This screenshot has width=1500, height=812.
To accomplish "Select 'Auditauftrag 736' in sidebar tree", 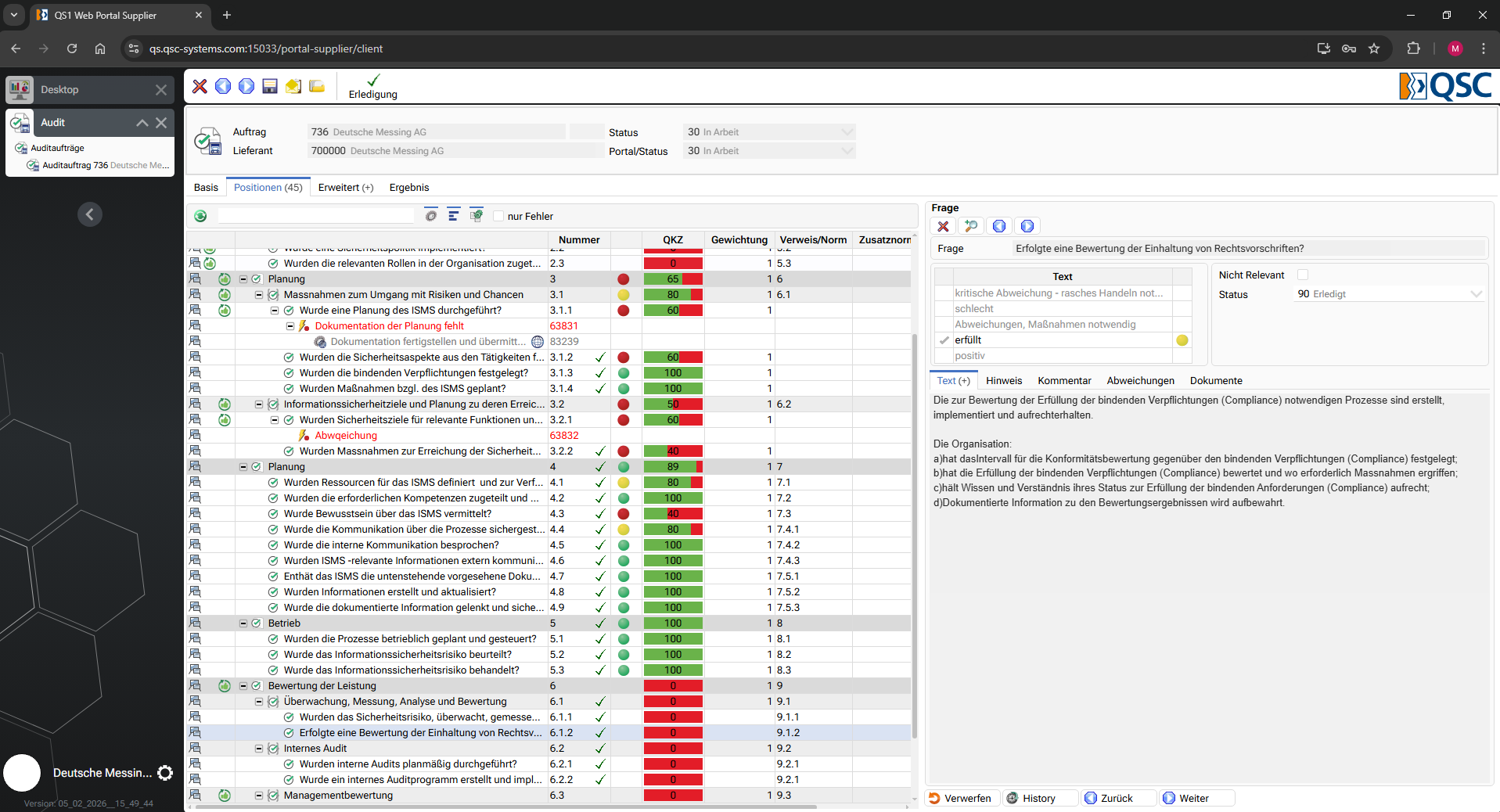I will click(99, 166).
